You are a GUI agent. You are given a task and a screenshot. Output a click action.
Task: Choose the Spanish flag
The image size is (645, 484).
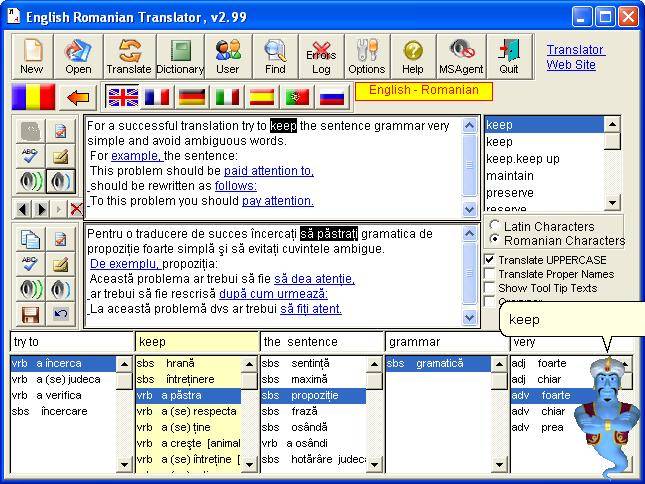pos(262,97)
